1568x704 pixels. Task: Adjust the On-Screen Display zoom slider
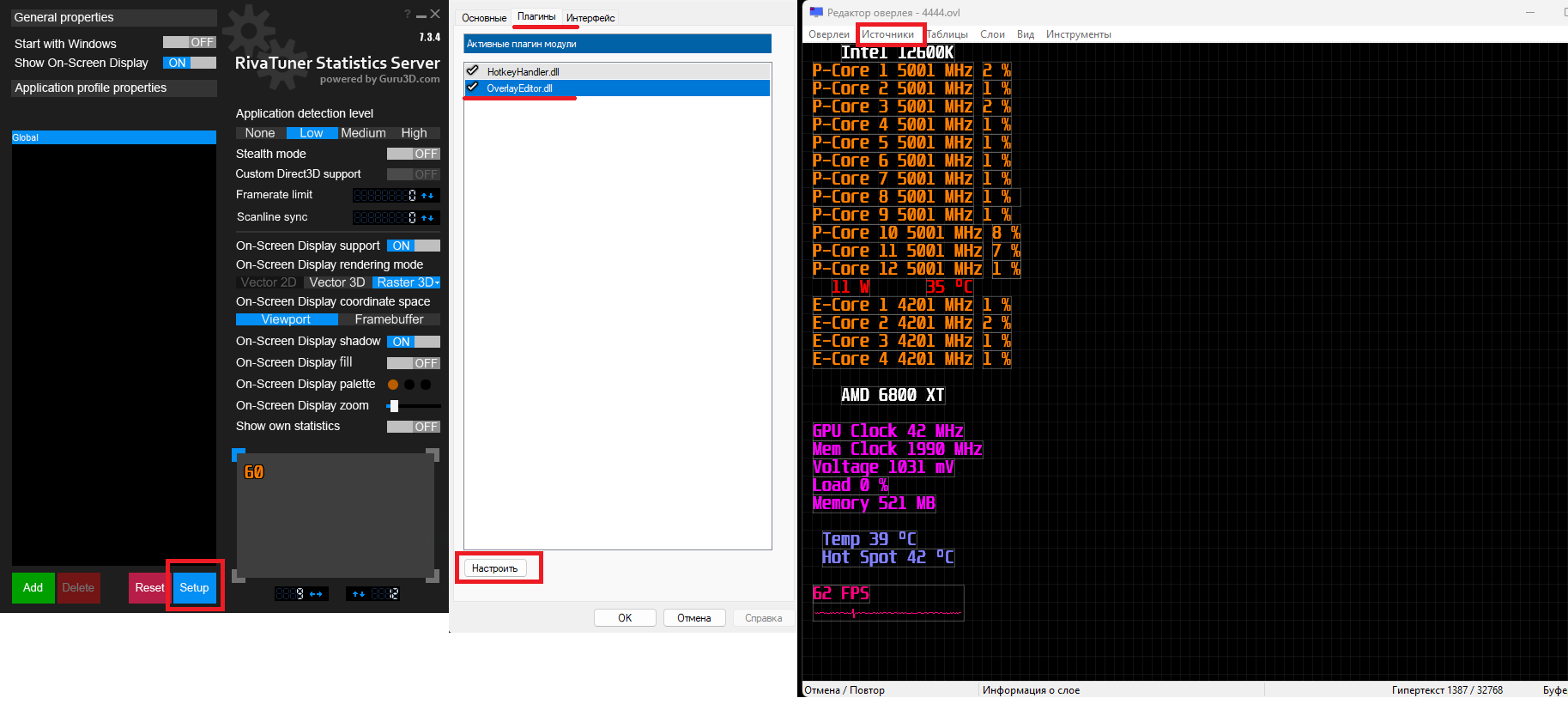click(x=394, y=406)
